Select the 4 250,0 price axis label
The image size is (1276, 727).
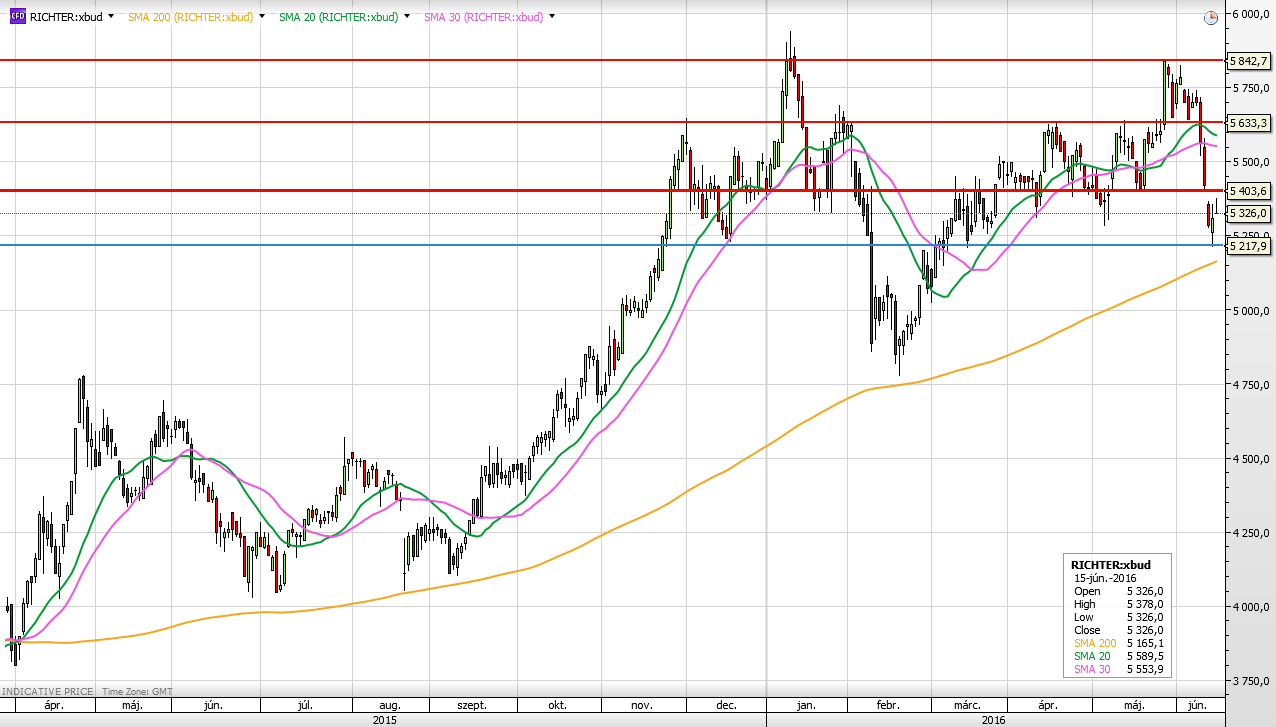[1250, 533]
